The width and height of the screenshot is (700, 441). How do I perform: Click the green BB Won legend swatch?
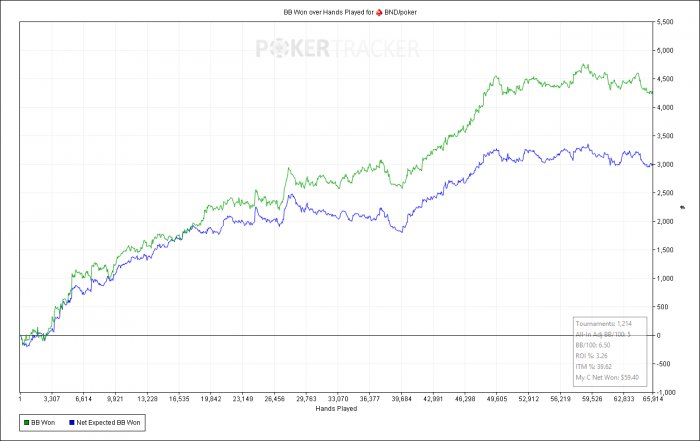click(26, 422)
